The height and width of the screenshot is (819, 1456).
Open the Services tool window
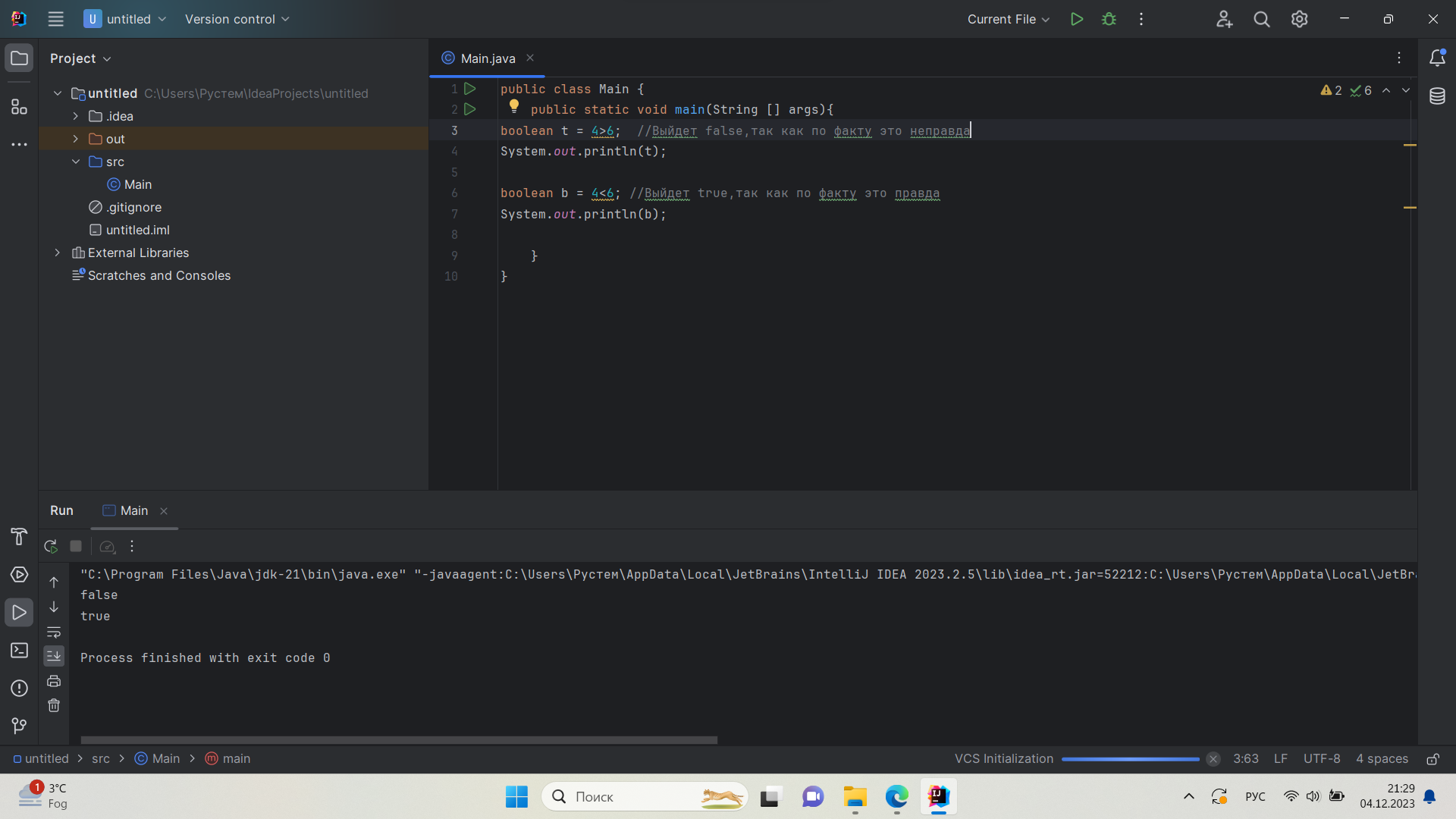click(x=19, y=575)
